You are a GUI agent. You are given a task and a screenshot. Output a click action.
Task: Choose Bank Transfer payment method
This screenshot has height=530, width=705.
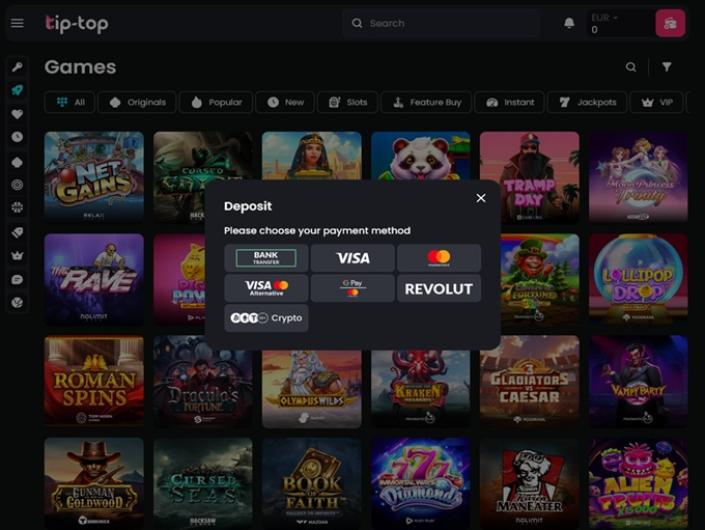pyautogui.click(x=266, y=258)
